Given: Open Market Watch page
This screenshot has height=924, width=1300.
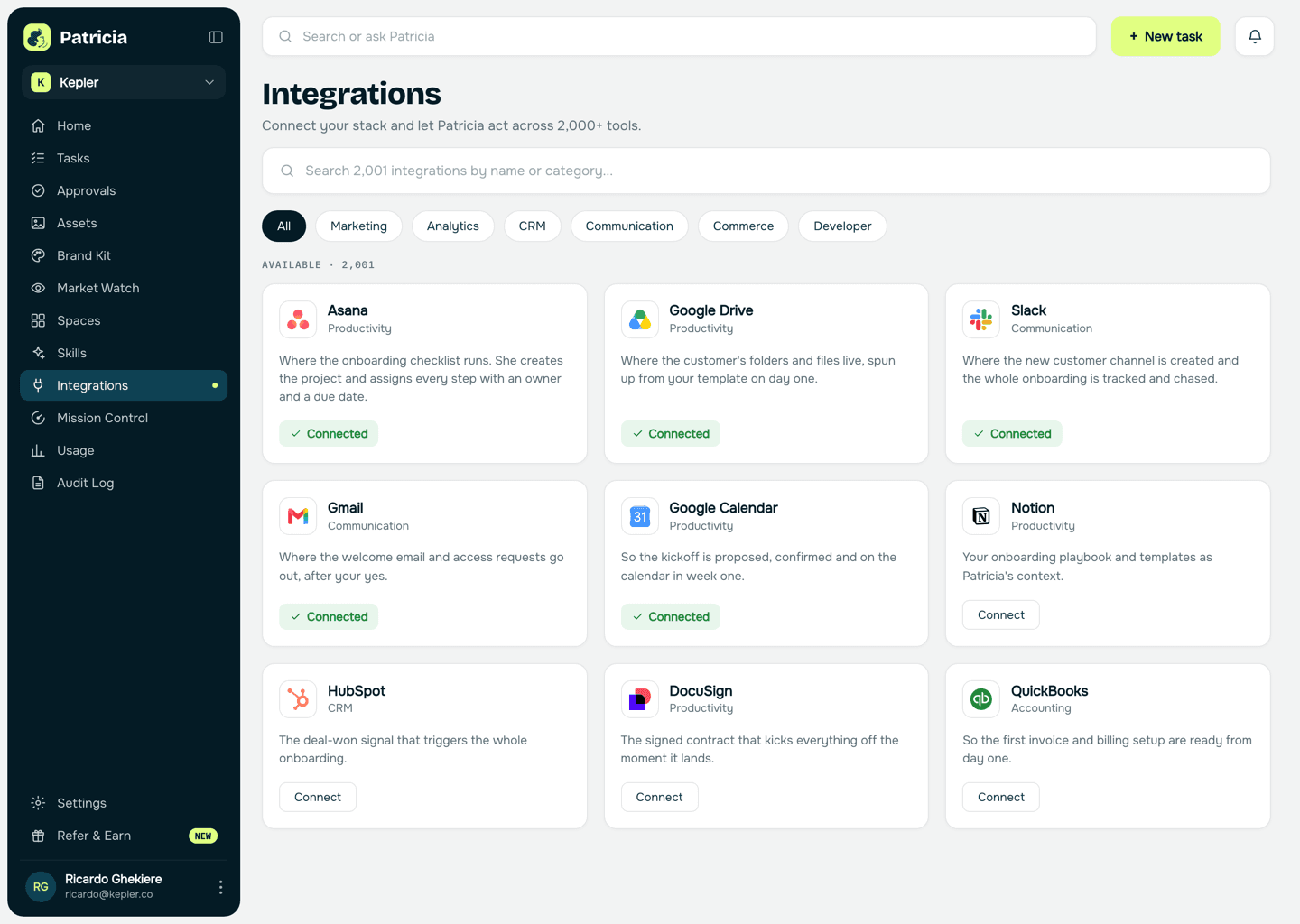Looking at the screenshot, I should [x=124, y=288].
